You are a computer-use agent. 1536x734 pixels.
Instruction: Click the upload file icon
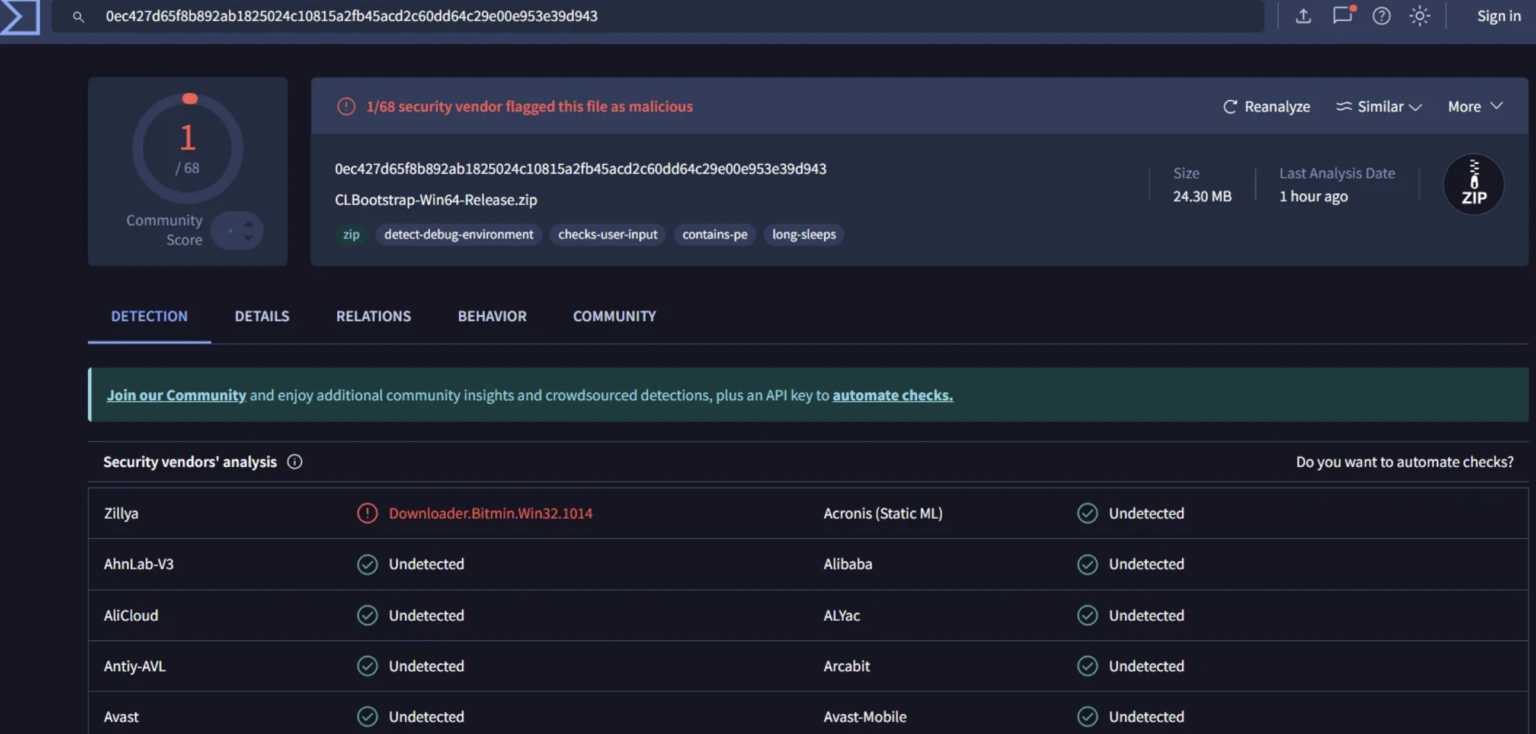click(1303, 16)
